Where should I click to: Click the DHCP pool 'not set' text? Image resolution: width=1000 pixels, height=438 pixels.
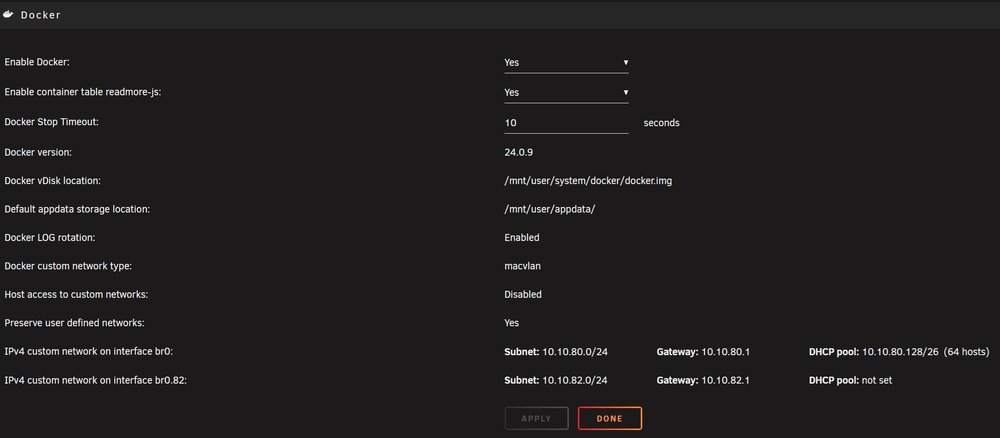(x=877, y=380)
